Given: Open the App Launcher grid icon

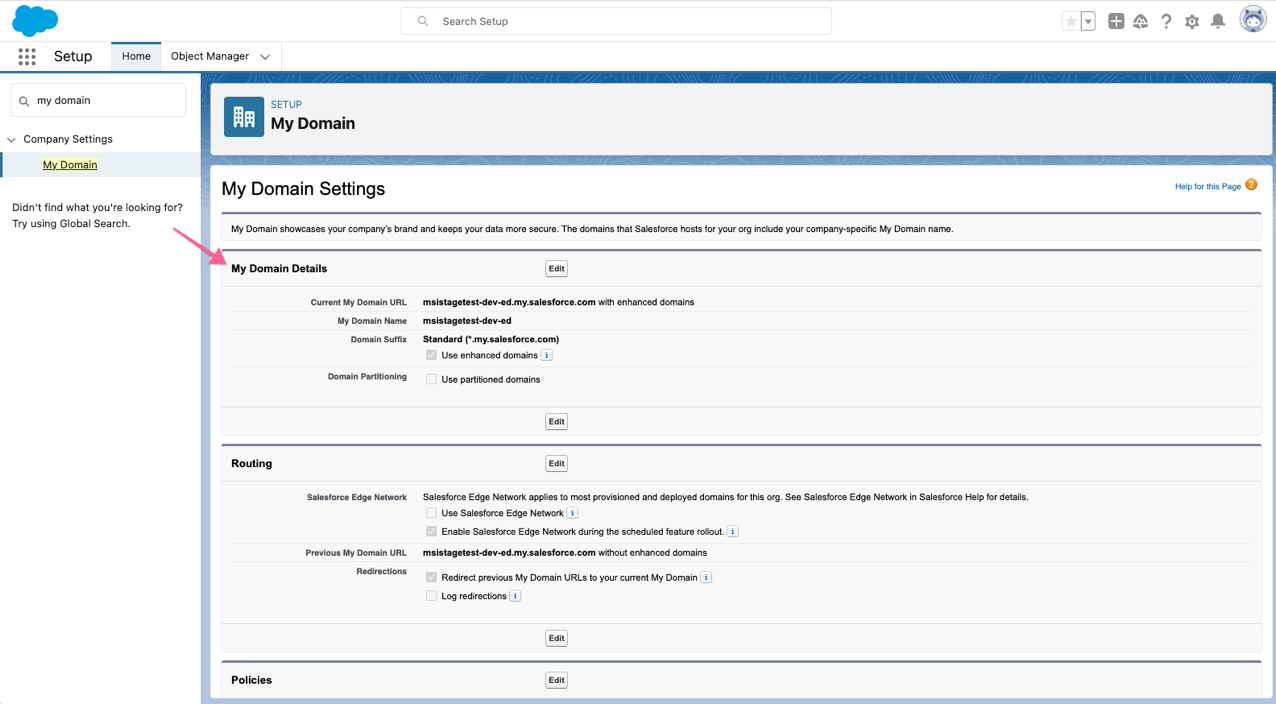Looking at the screenshot, I should click(x=27, y=56).
